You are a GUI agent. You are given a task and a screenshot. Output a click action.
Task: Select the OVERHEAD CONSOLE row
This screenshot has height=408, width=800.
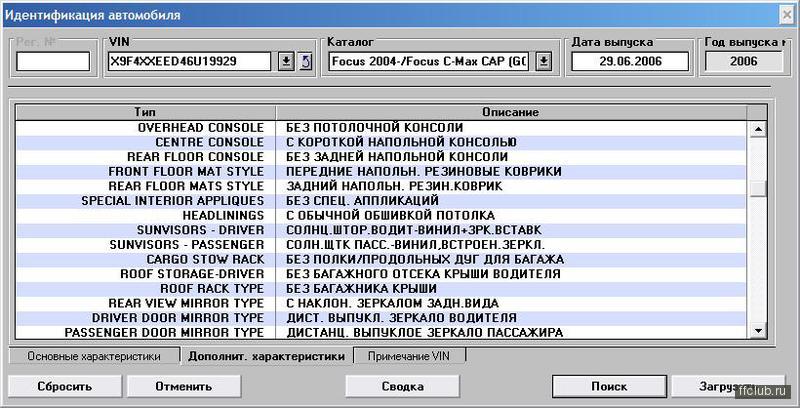pyautogui.click(x=382, y=128)
